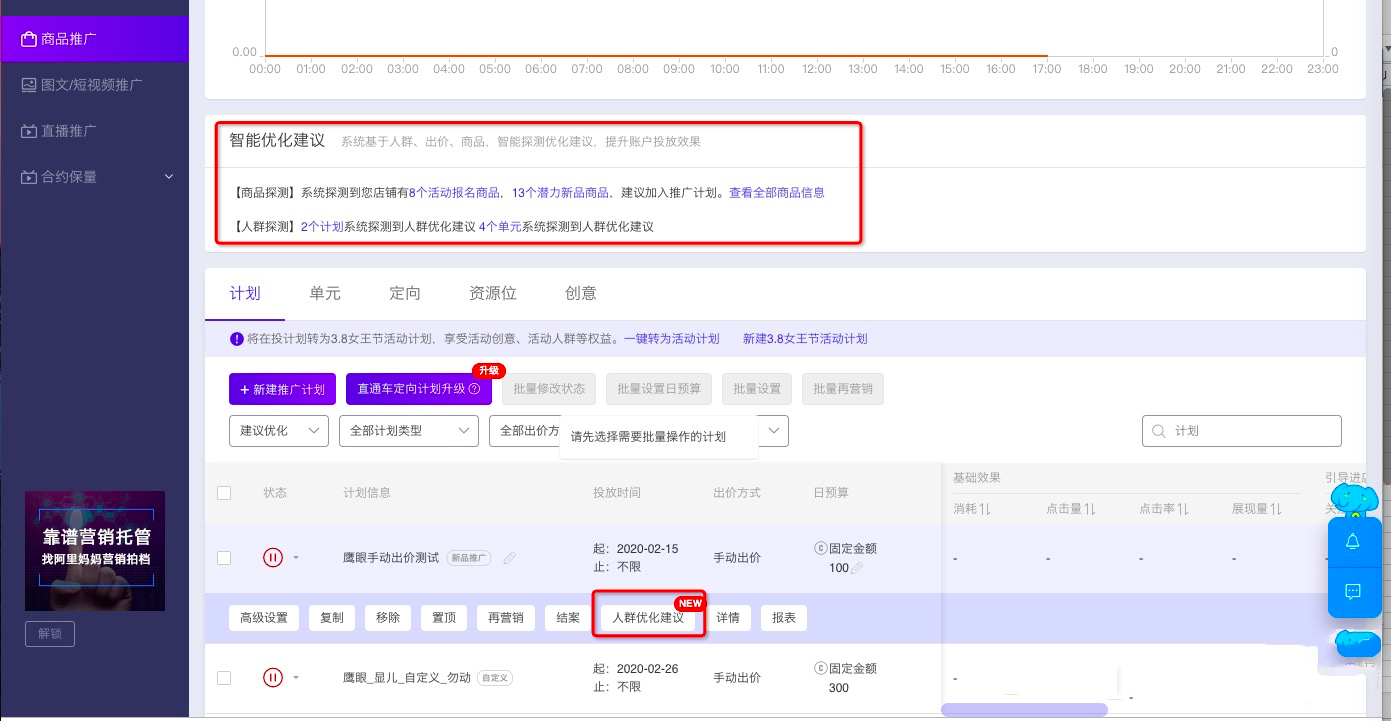1391x721 pixels.
Task: Click the 新建推广计划 button
Action: click(282, 389)
